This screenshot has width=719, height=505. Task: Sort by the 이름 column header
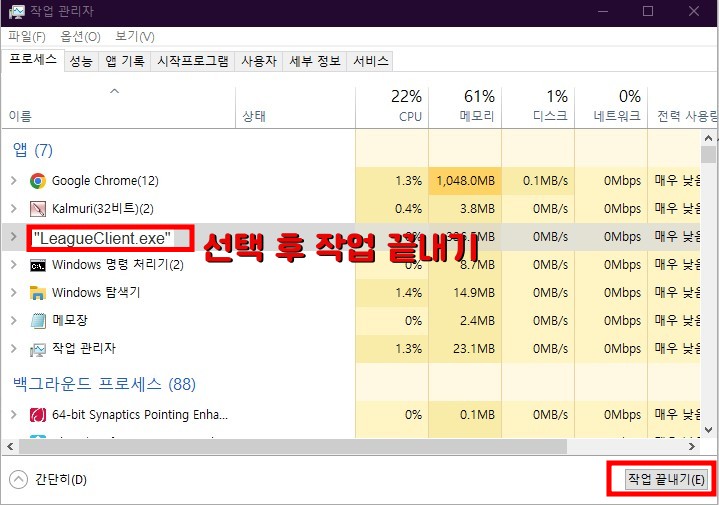[118, 108]
